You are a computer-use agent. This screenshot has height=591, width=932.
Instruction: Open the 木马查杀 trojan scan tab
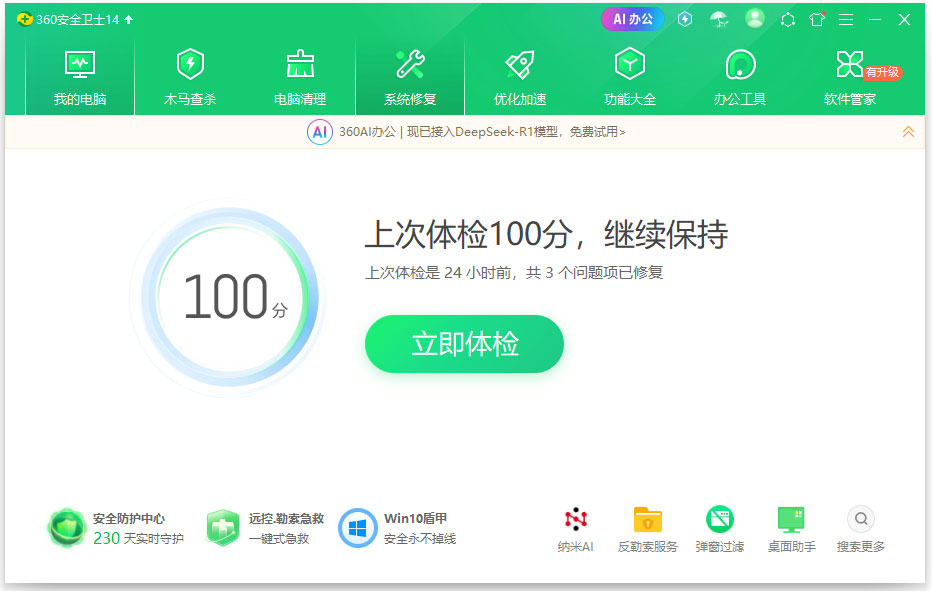(x=190, y=77)
